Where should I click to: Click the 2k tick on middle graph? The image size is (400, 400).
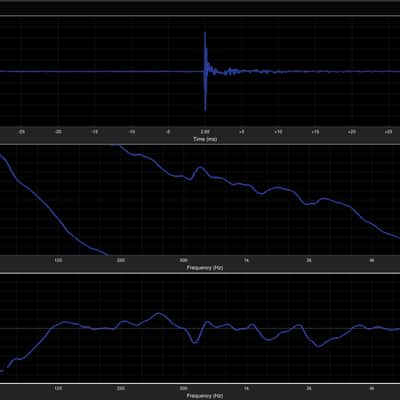pos(309,260)
